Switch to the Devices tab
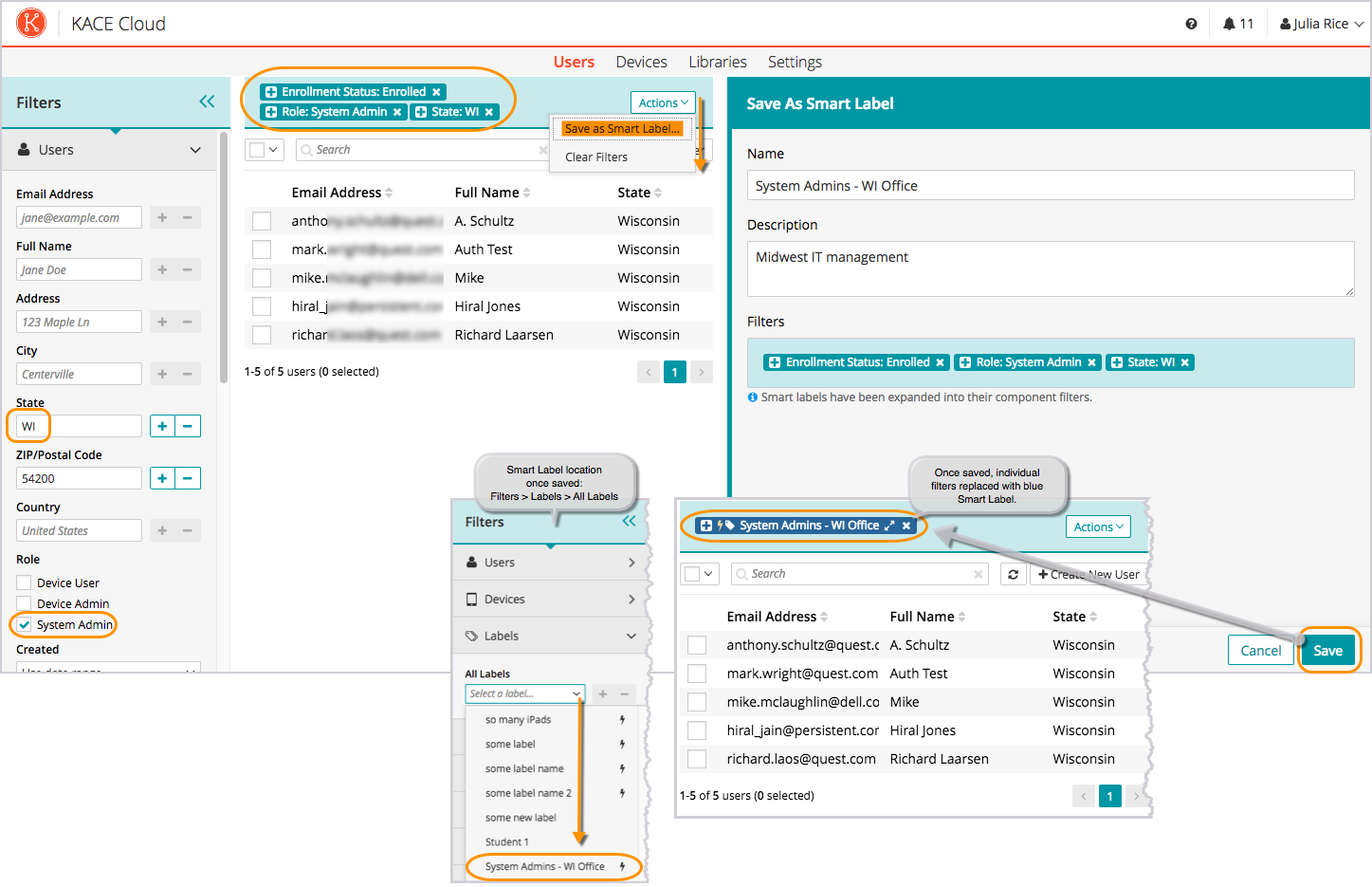 (x=641, y=62)
